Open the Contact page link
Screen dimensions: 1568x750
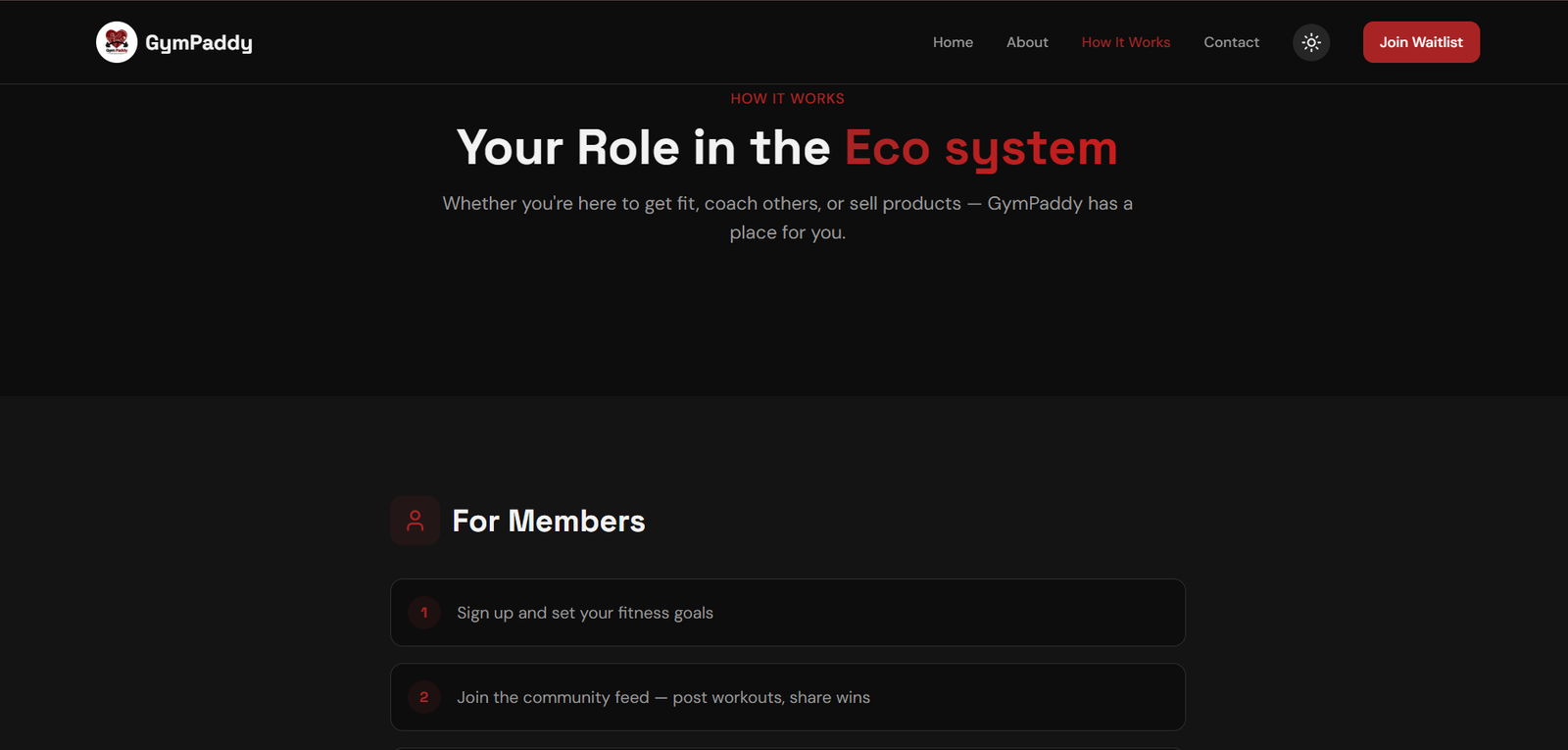pyautogui.click(x=1231, y=42)
